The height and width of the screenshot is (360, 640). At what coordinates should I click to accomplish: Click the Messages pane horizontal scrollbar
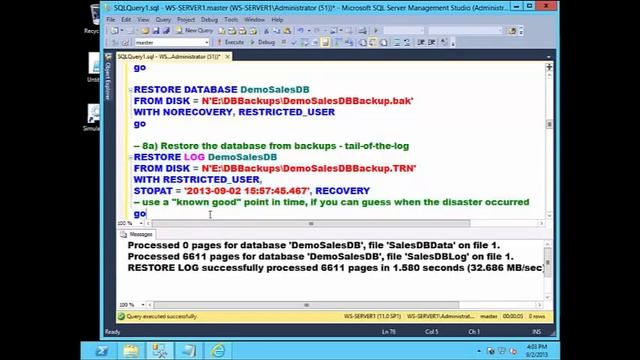[306, 304]
